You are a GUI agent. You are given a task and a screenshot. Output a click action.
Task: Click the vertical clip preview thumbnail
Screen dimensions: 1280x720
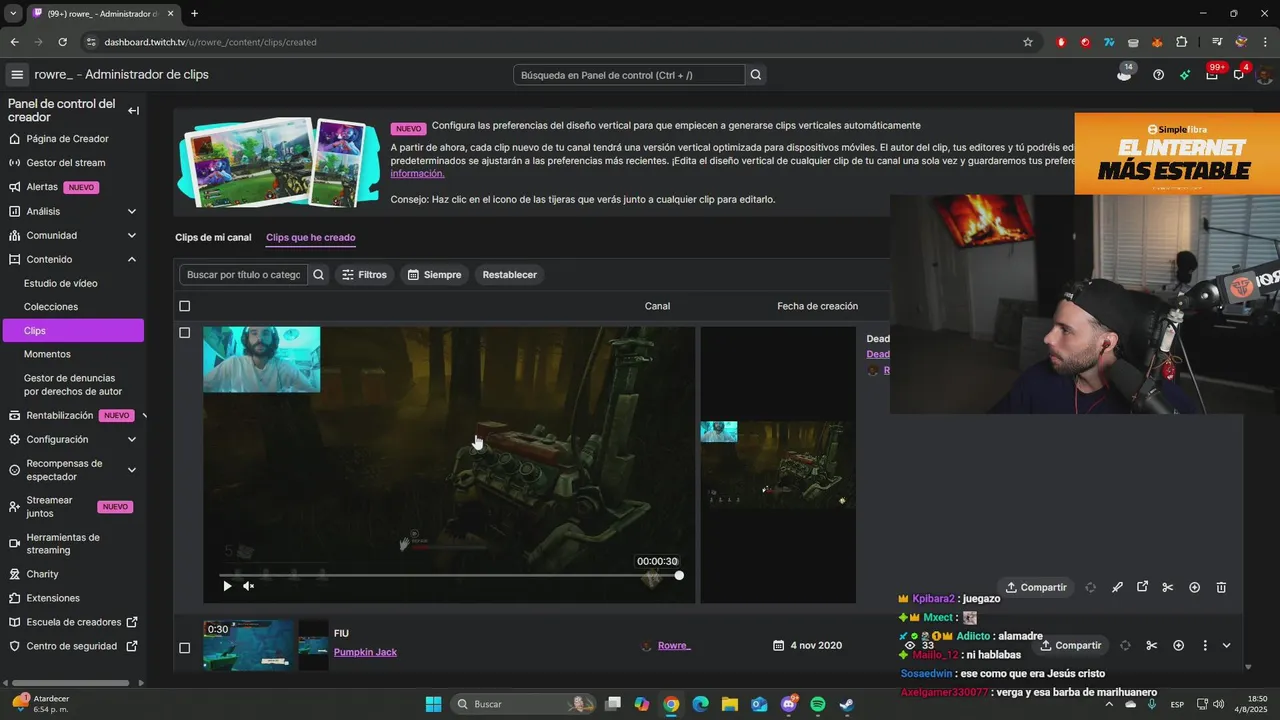pyautogui.click(x=778, y=465)
